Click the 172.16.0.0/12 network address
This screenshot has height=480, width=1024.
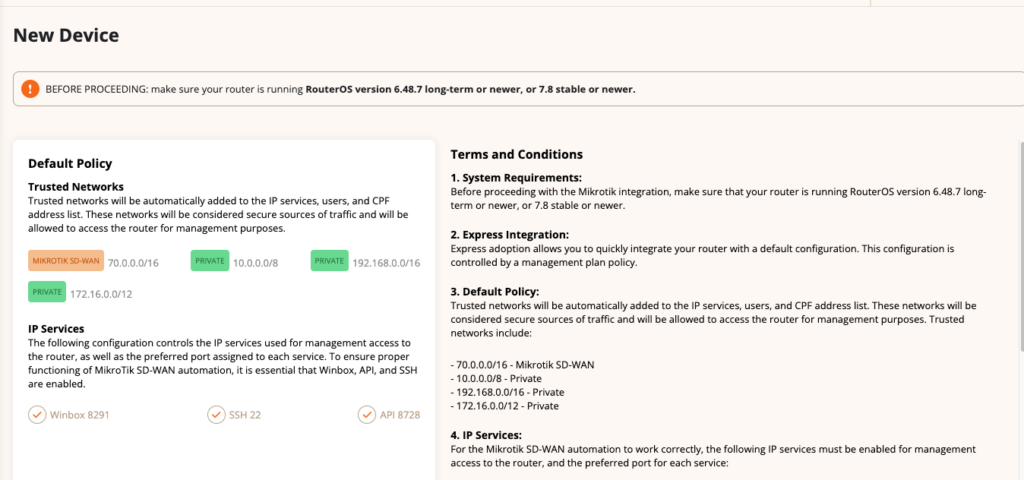click(x=101, y=294)
